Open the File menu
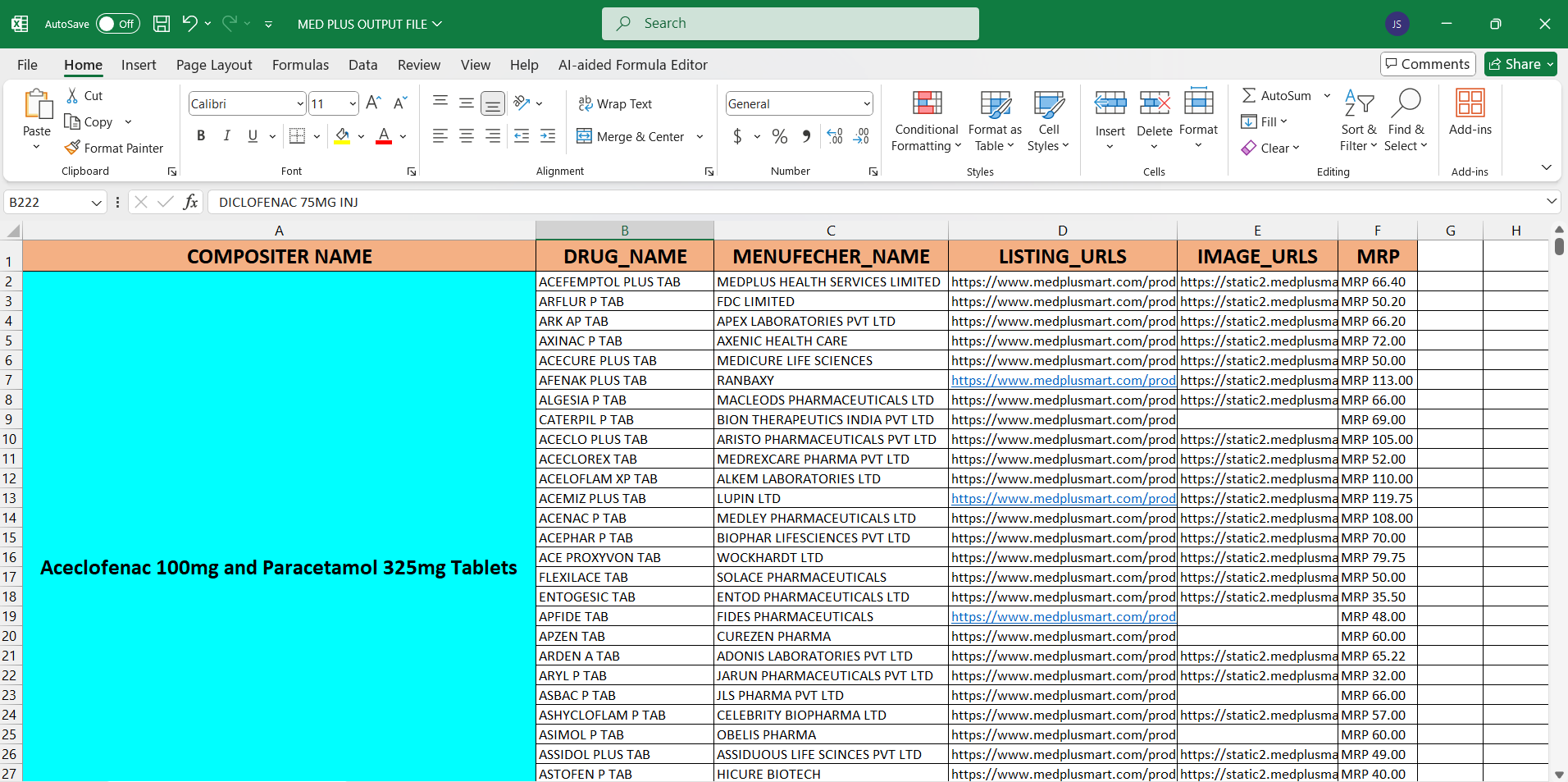The image size is (1568, 782). tap(27, 65)
